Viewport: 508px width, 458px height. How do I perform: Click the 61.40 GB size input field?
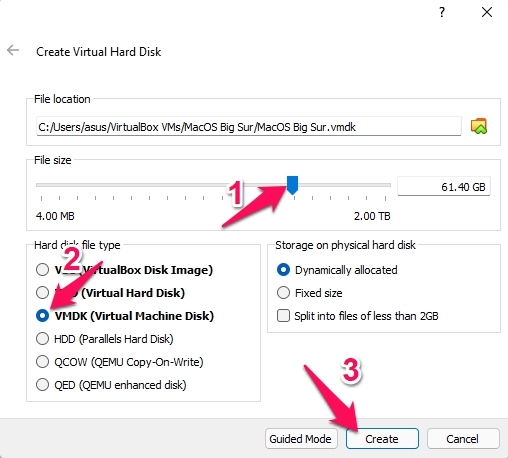click(444, 187)
